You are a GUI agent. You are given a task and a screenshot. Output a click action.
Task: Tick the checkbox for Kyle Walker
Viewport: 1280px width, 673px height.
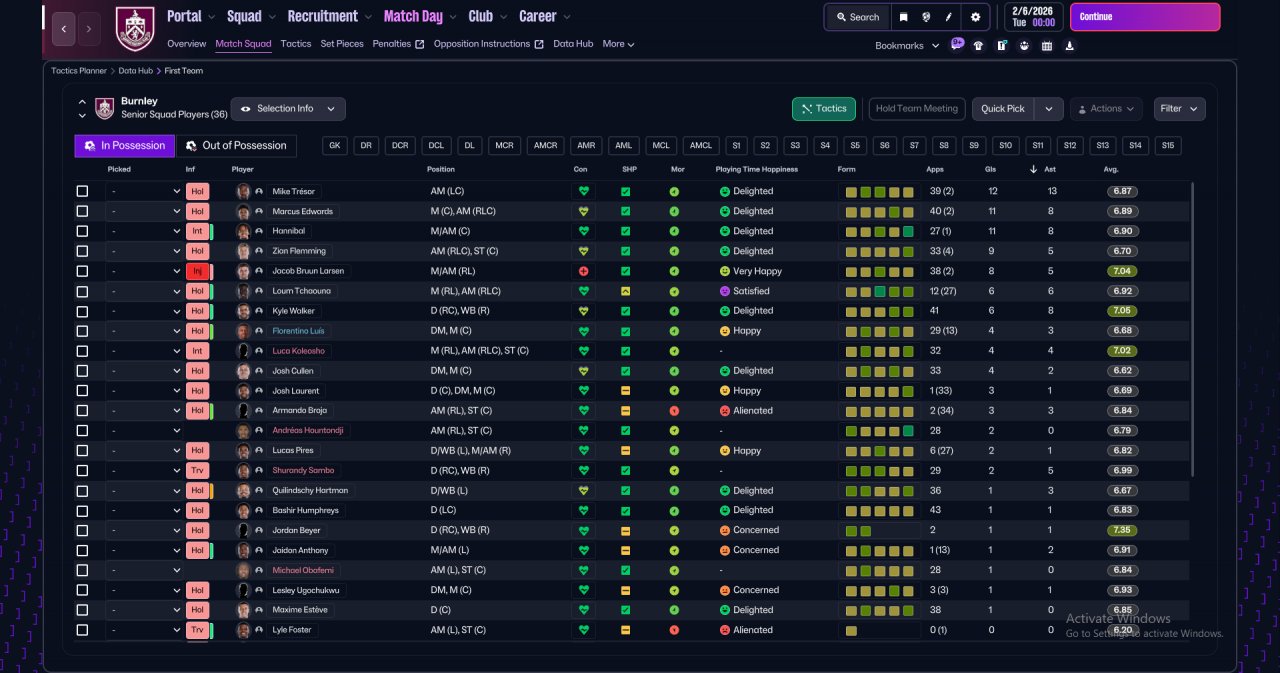click(x=82, y=311)
